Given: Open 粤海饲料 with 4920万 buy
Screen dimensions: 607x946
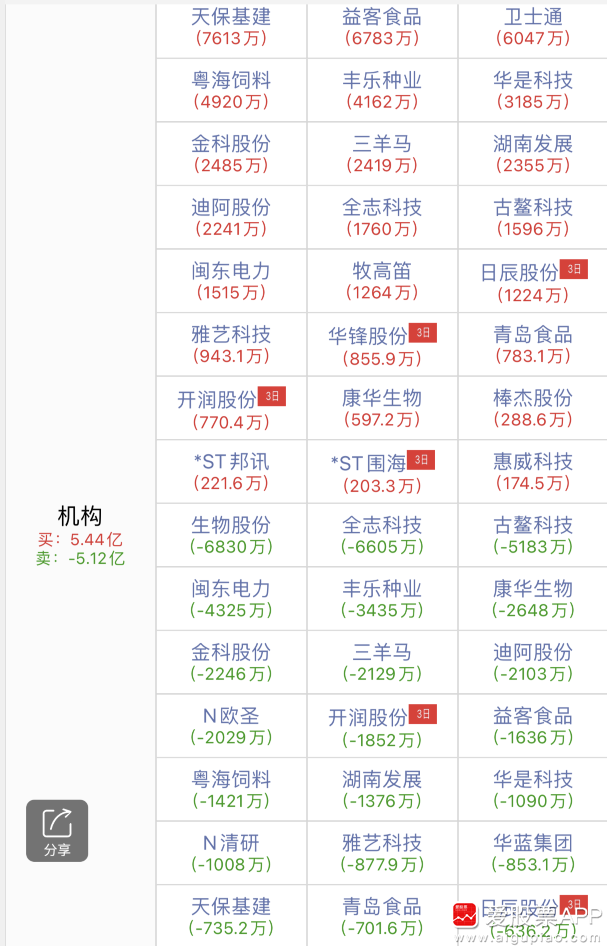Looking at the screenshot, I should tap(231, 90).
